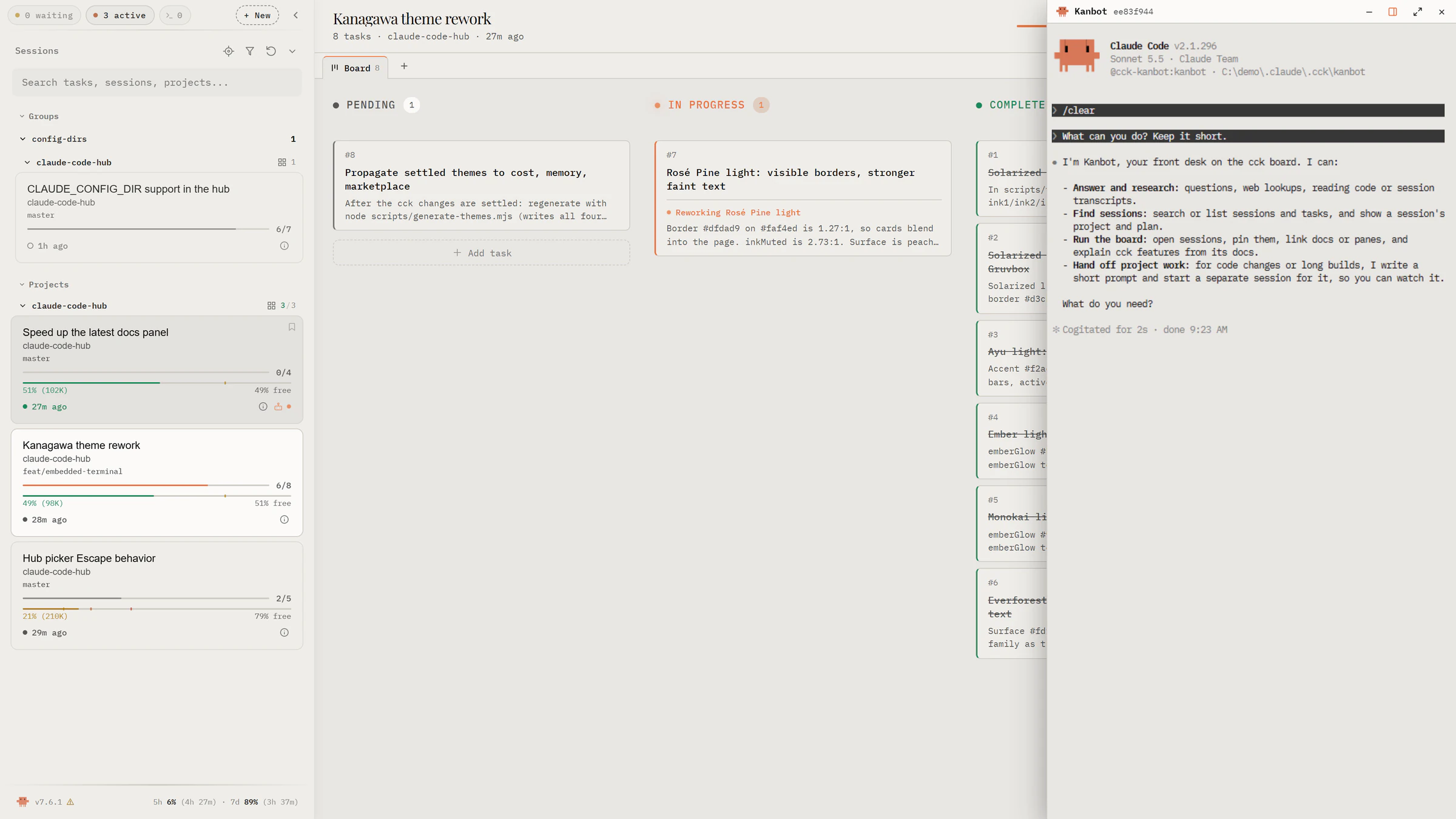
Task: Select the Board tab
Action: coord(356,68)
